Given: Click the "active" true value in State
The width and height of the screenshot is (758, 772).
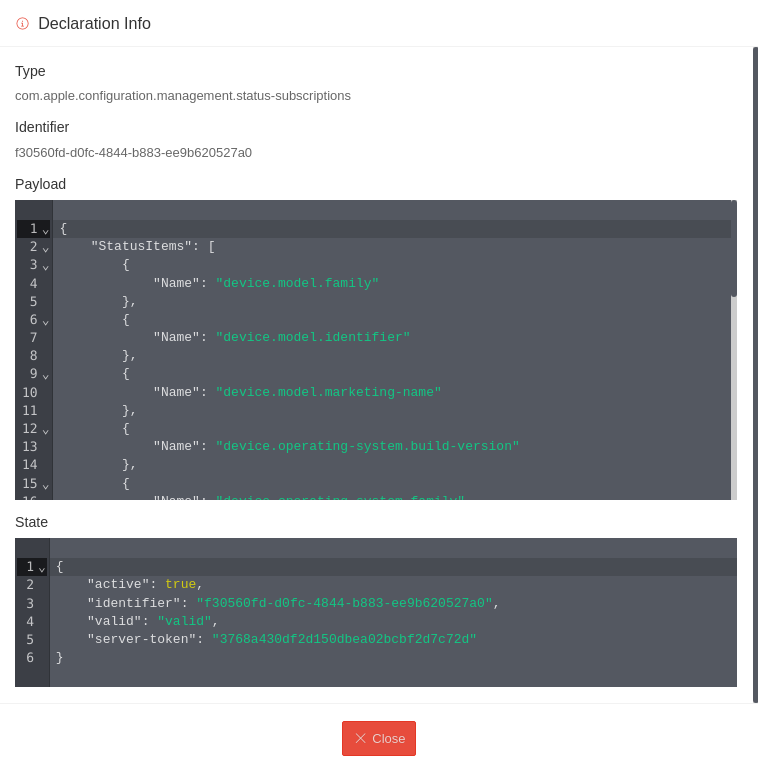Looking at the screenshot, I should (180, 585).
